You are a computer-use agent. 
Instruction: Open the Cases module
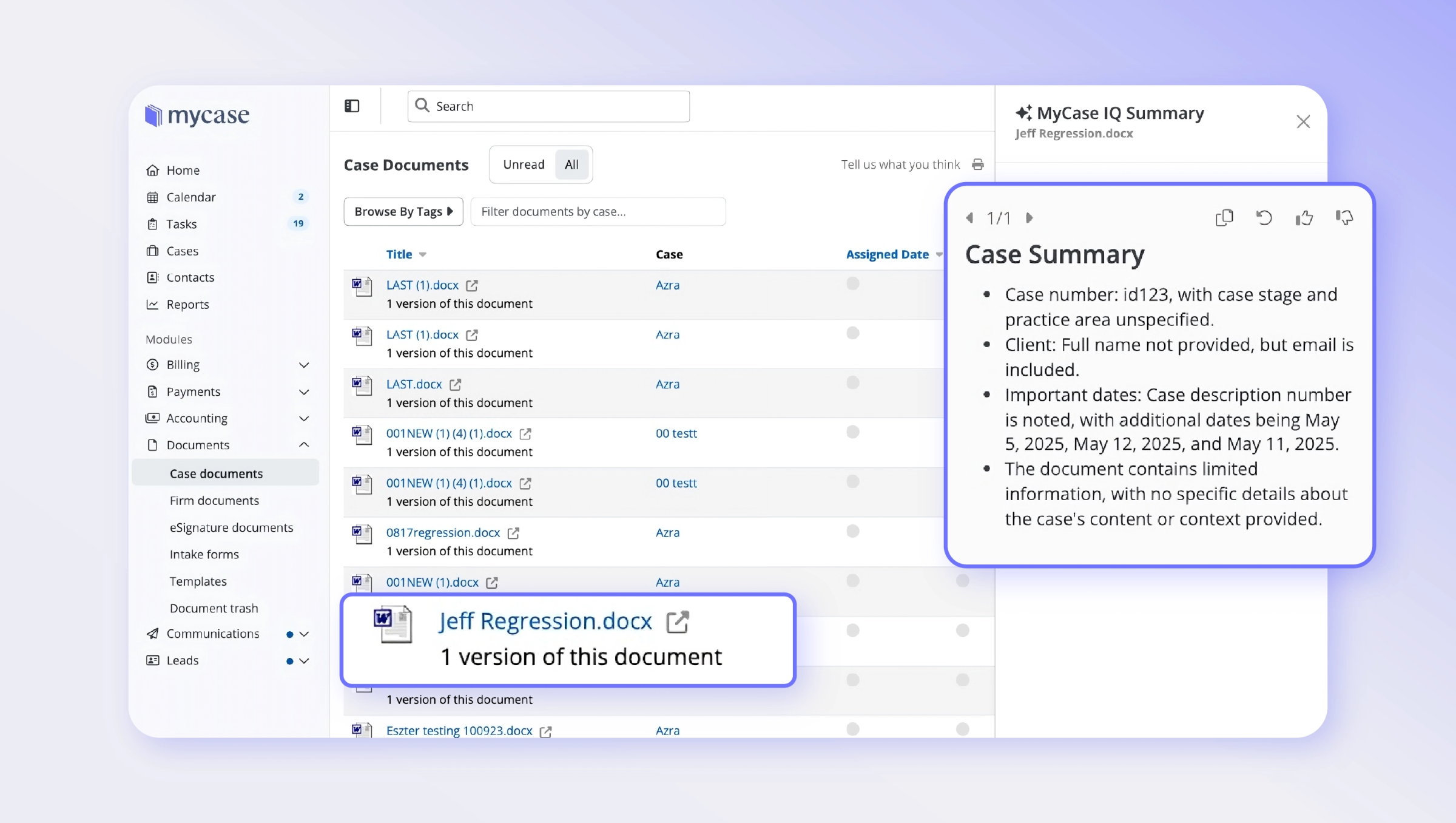click(182, 251)
